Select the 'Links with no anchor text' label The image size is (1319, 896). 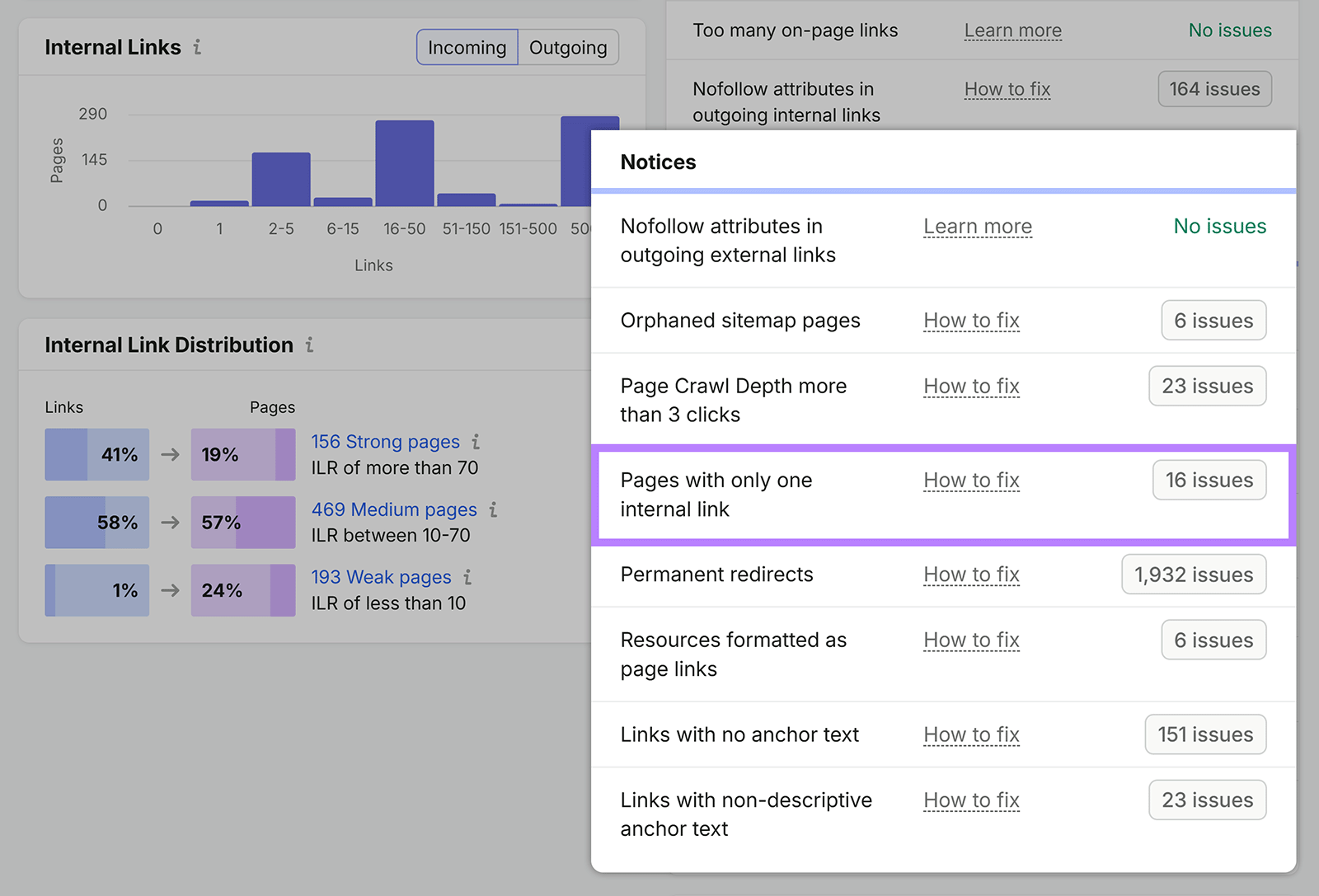pyautogui.click(x=739, y=734)
